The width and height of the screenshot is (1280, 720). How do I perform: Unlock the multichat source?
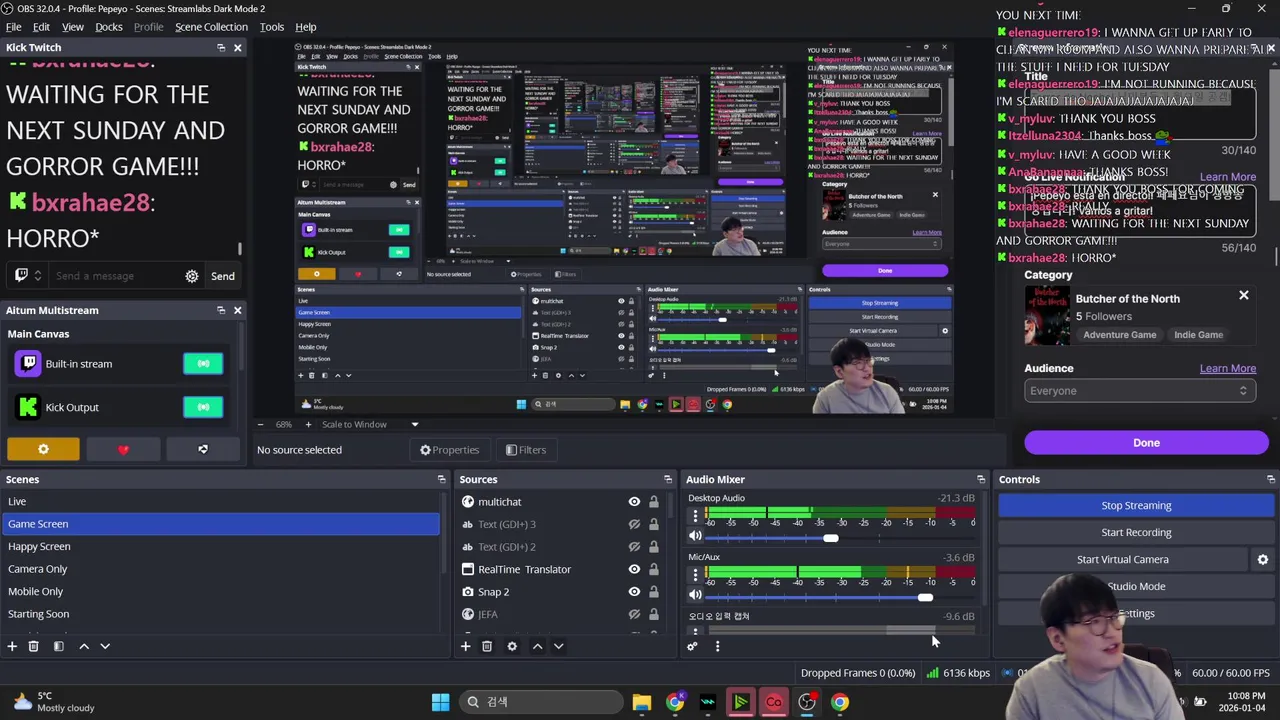(x=654, y=502)
